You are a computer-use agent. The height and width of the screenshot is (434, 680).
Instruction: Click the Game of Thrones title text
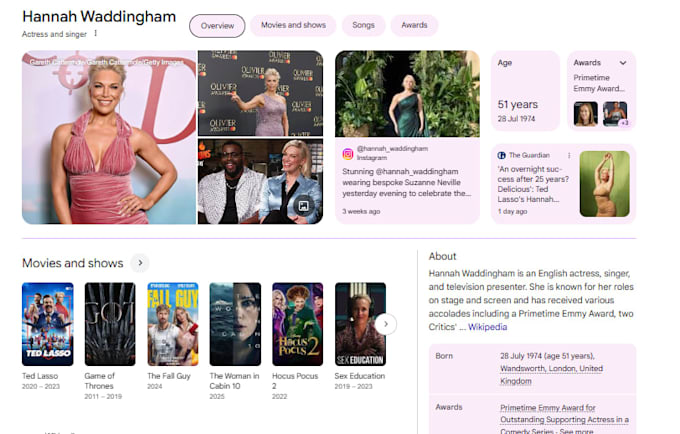[100, 381]
